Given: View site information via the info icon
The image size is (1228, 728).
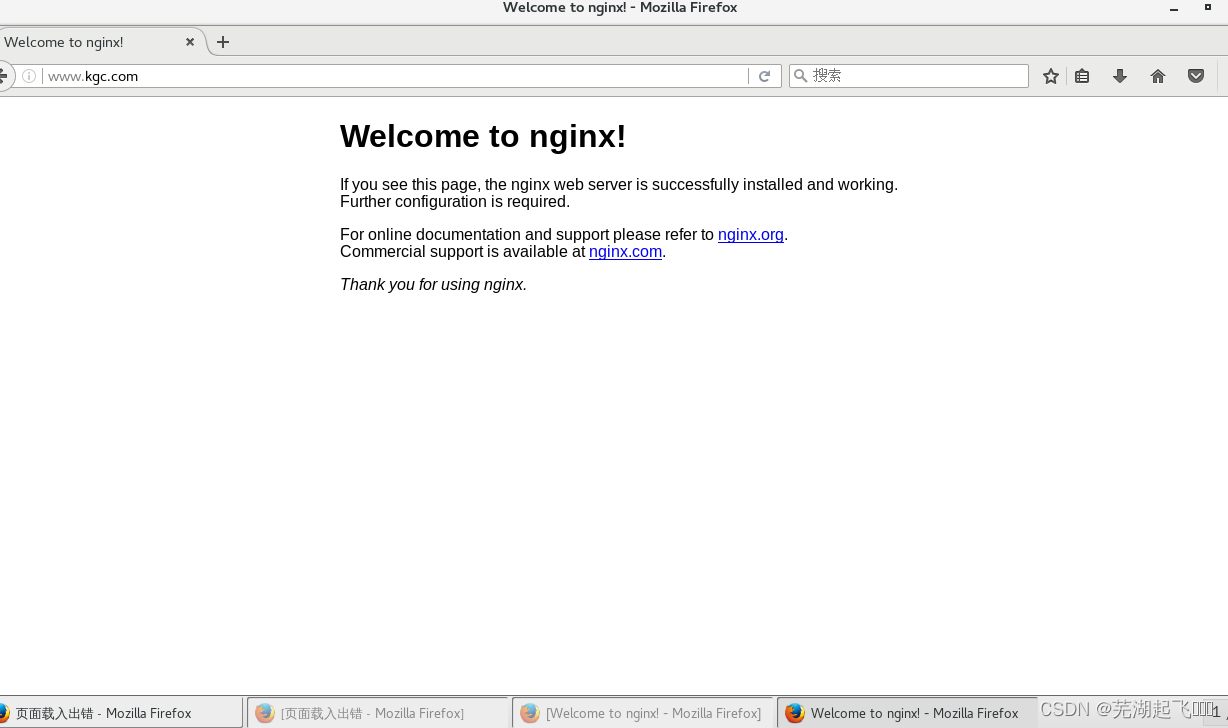Looking at the screenshot, I should pos(30,75).
